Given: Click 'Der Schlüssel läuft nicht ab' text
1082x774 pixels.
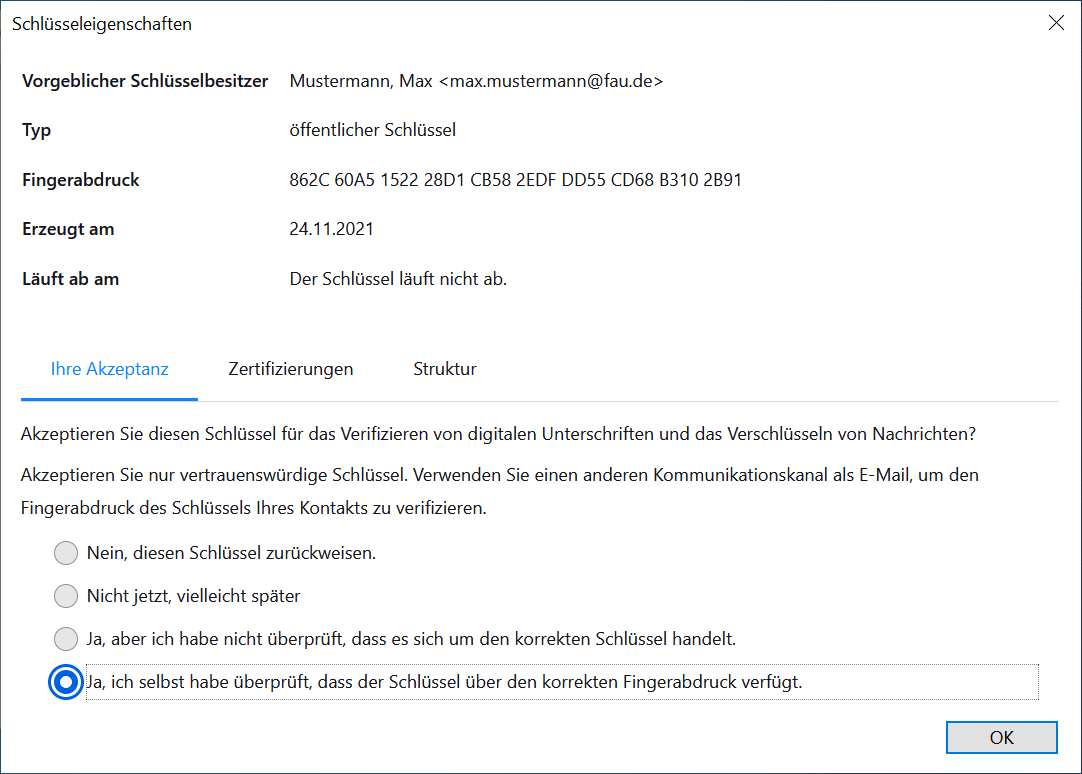Looking at the screenshot, I should (398, 279).
